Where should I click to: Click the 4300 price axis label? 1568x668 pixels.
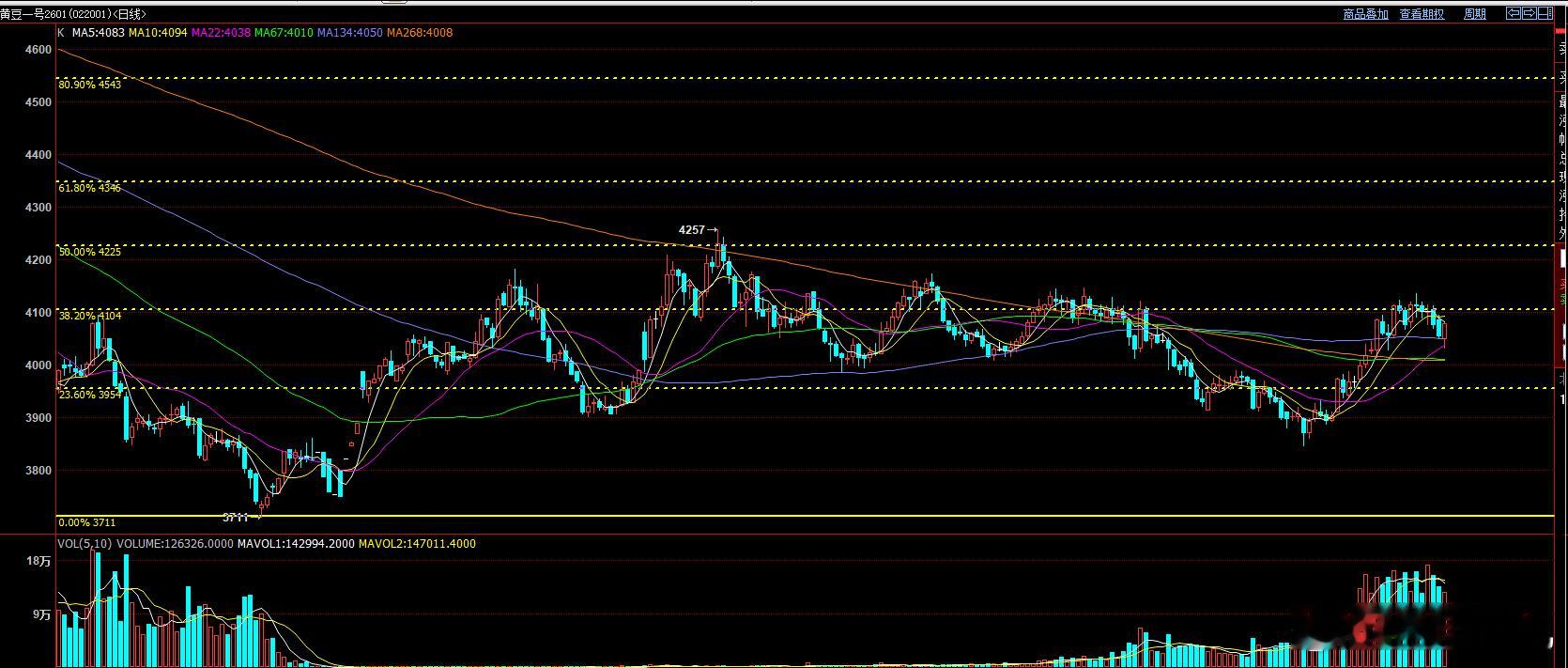click(38, 207)
